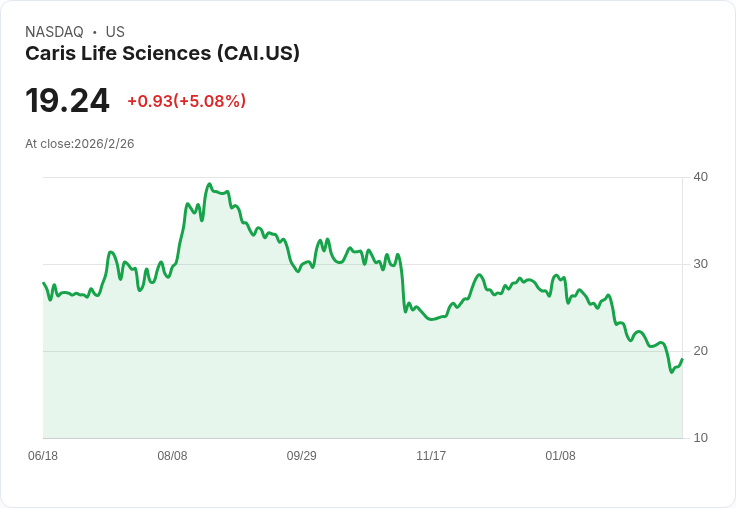736x508 pixels.
Task: Click the +0.93(+5.08%) price change
Action: [186, 101]
